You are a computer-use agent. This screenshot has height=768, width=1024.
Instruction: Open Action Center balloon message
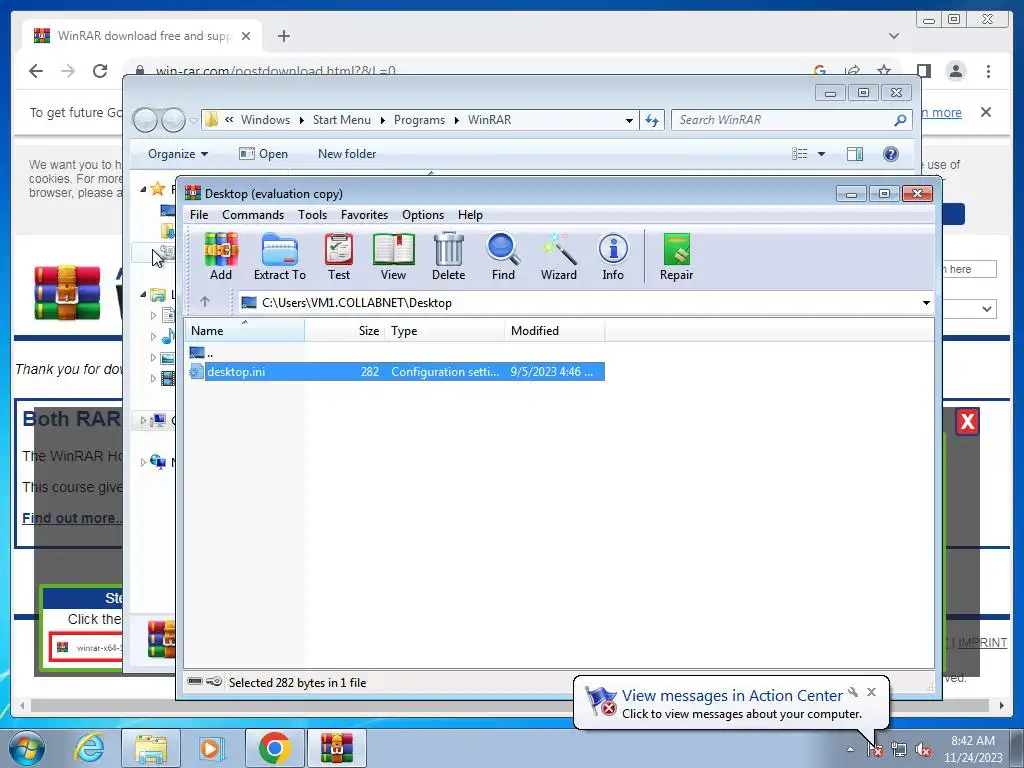[732, 696]
